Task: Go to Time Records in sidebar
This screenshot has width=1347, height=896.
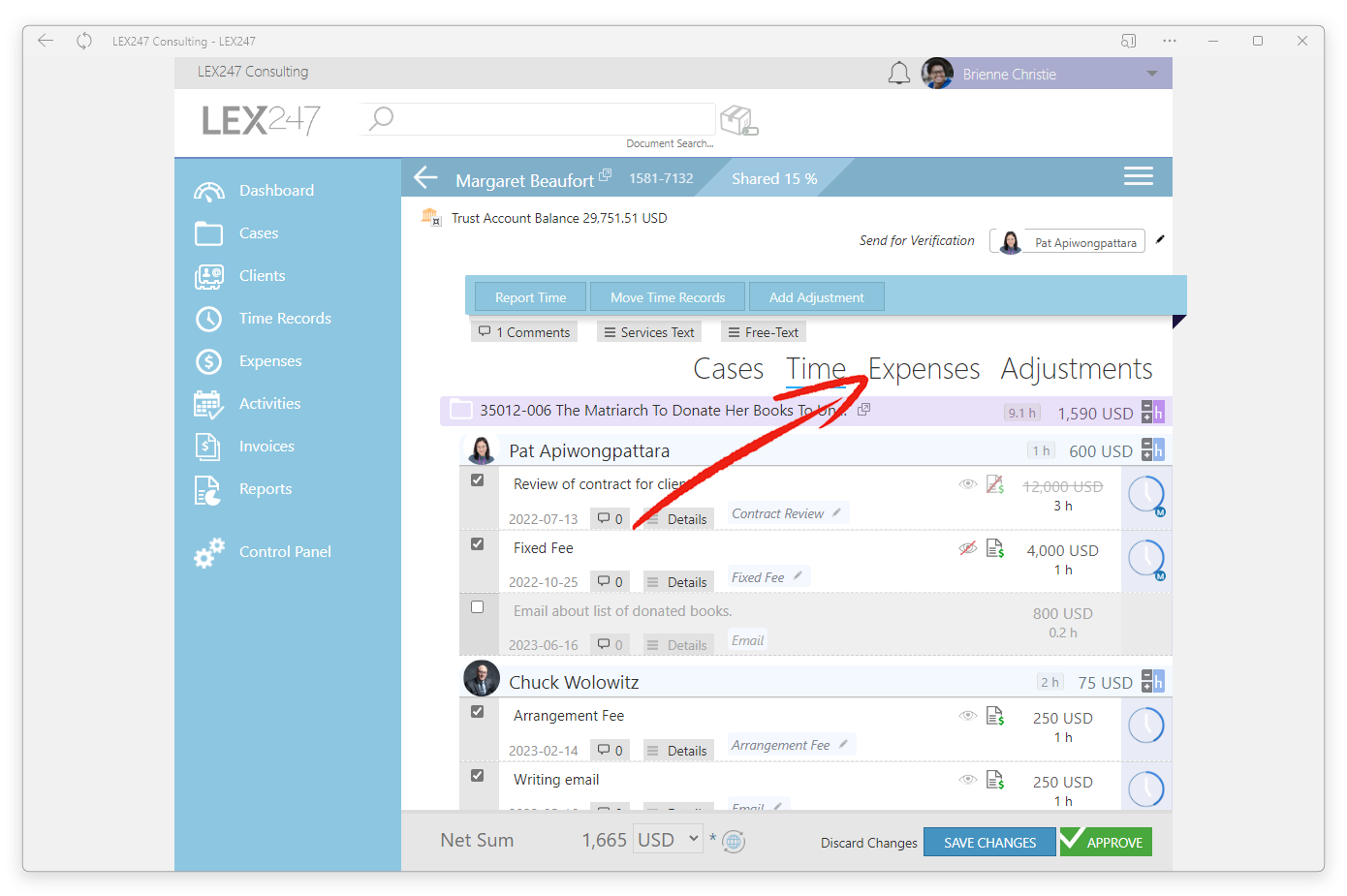Action: (x=285, y=319)
